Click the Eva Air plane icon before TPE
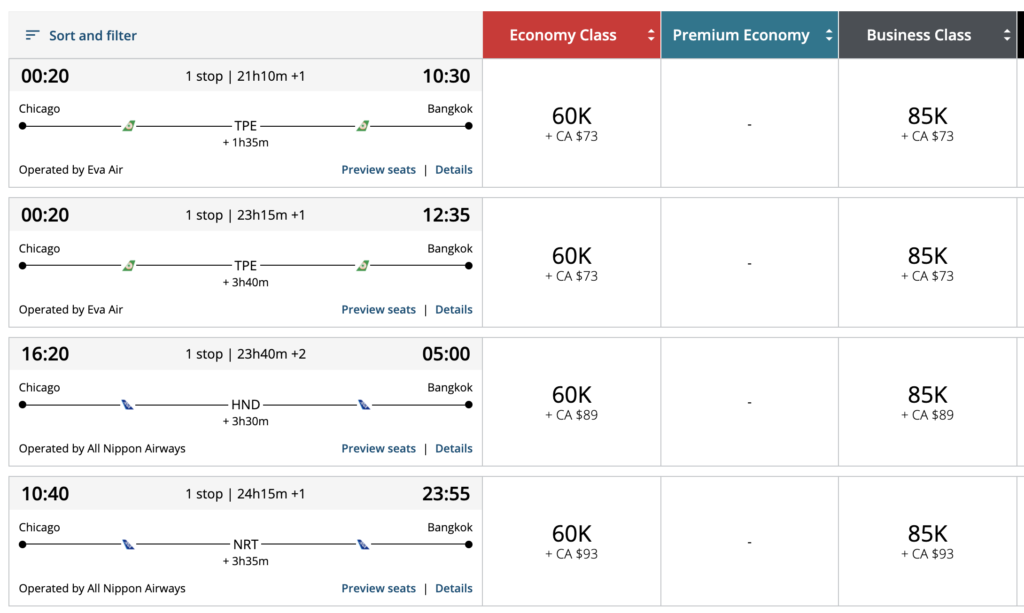The height and width of the screenshot is (613, 1024). [x=127, y=125]
